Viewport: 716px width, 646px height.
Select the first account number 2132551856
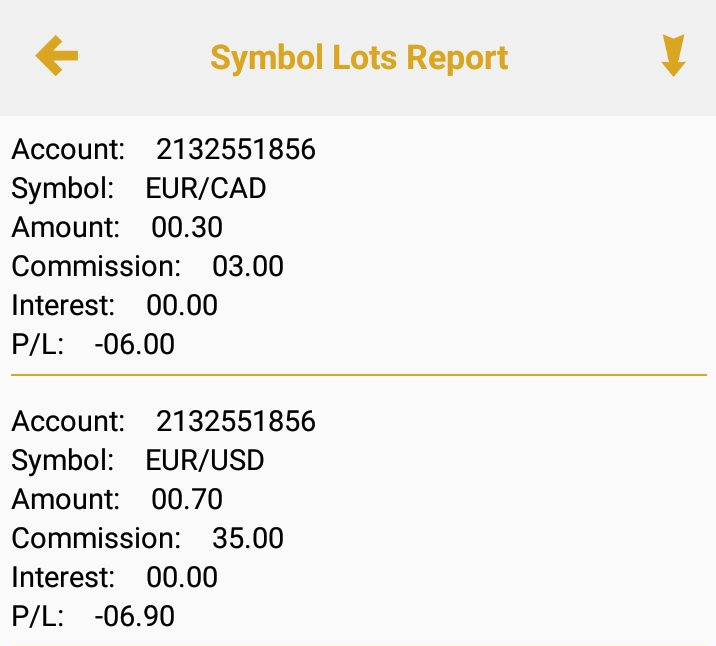point(235,150)
